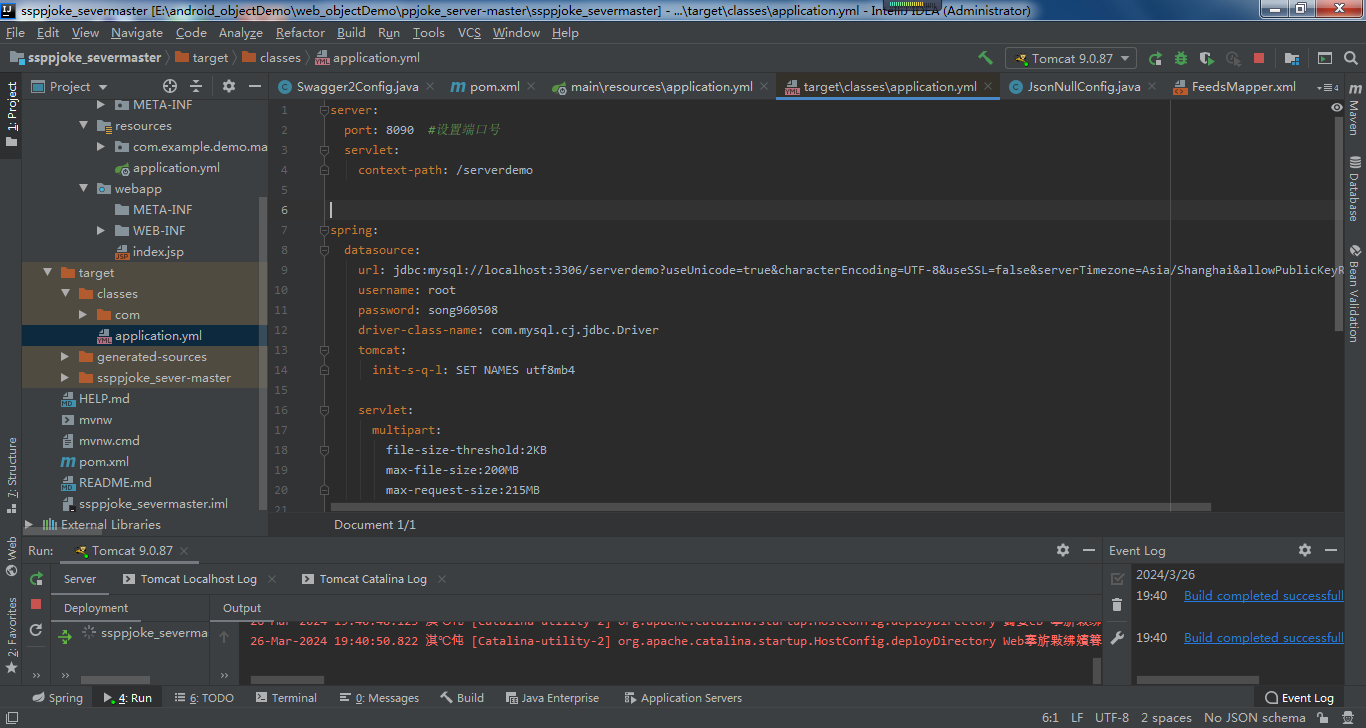Click the Run Anything icon in toolbar

(x=1325, y=58)
